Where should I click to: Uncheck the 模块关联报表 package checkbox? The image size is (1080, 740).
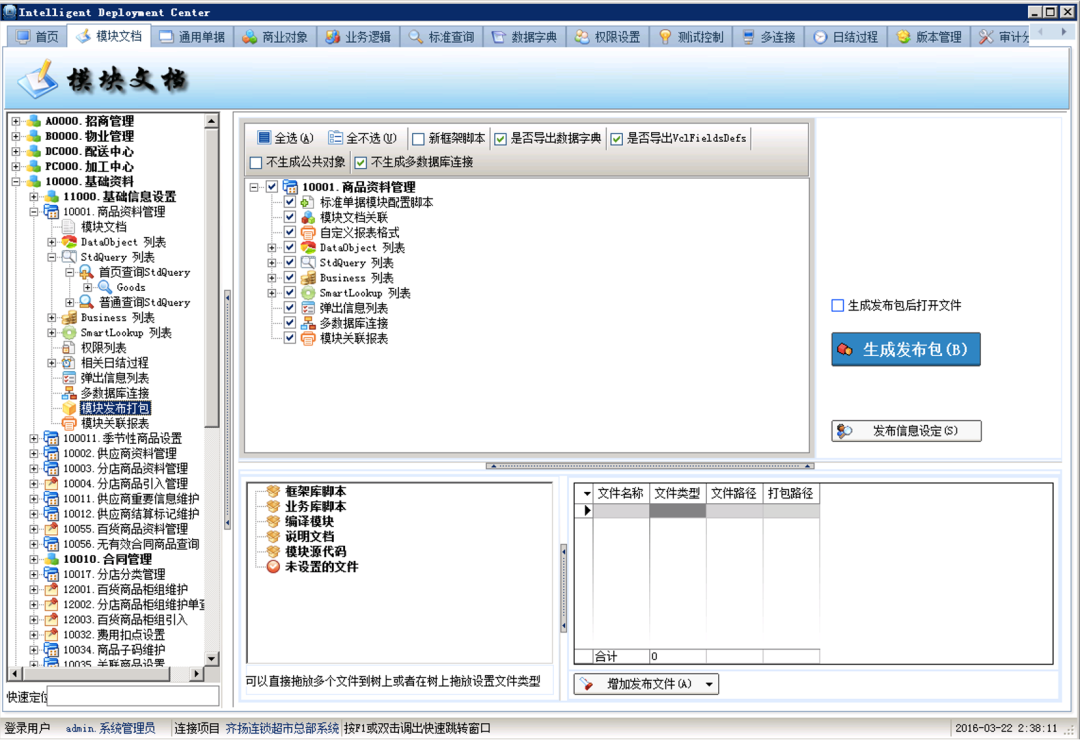(x=290, y=338)
